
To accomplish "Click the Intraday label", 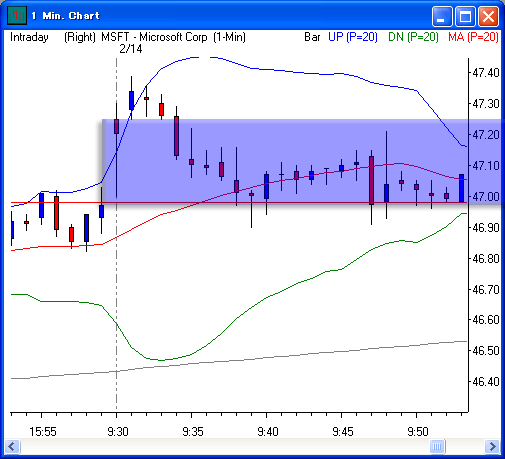I will 29,37.
